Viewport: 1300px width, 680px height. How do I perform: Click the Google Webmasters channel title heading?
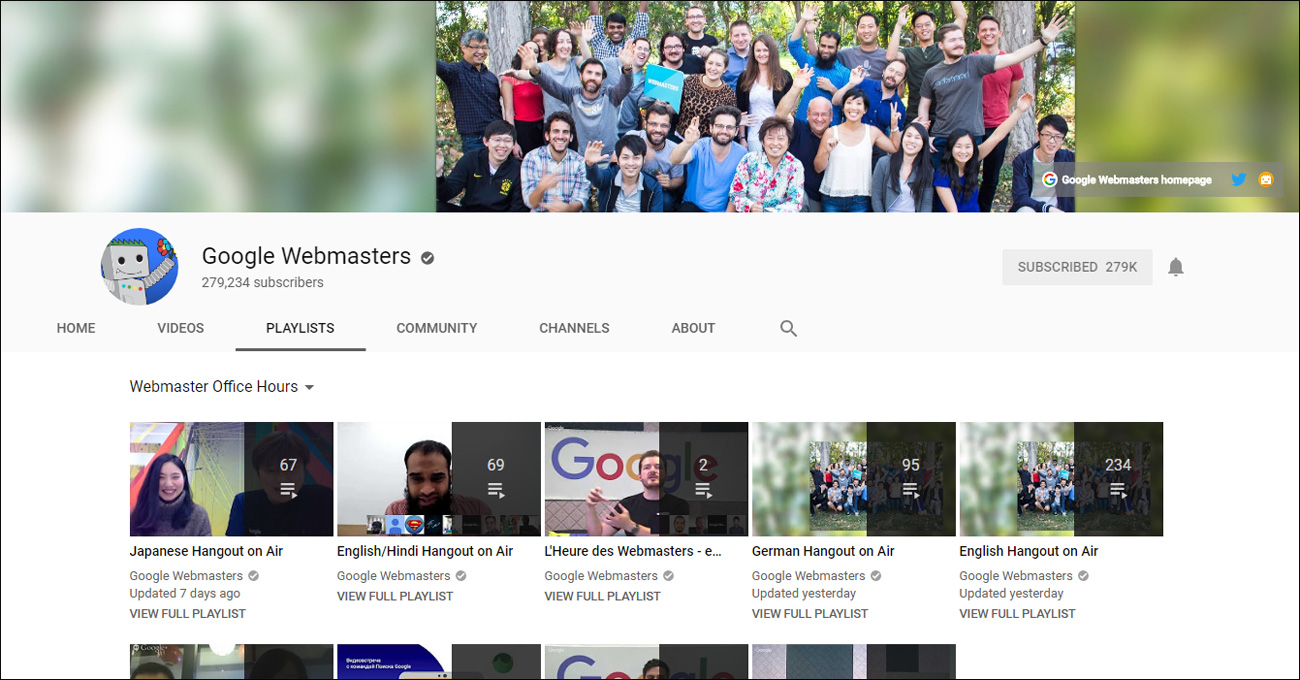click(306, 256)
